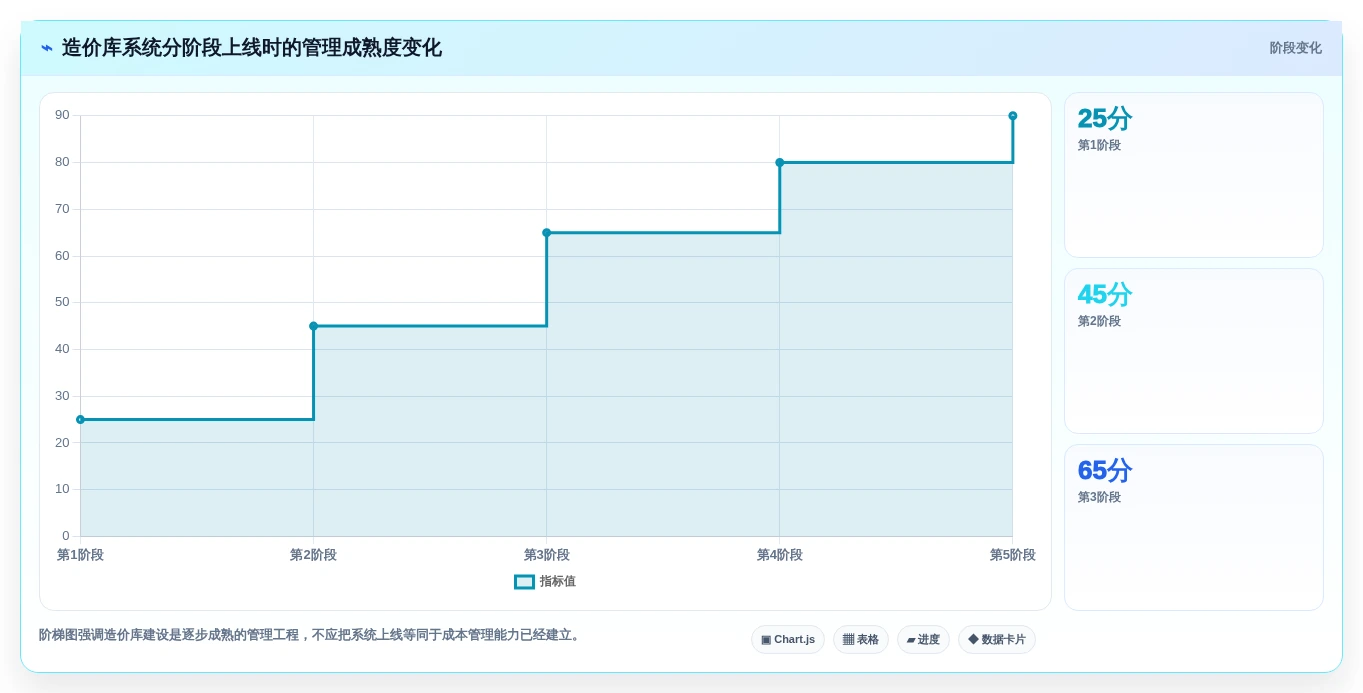This screenshot has width=1363, height=693.
Task: Click the 第1阶段 caption under 25分
Action: (x=1099, y=145)
